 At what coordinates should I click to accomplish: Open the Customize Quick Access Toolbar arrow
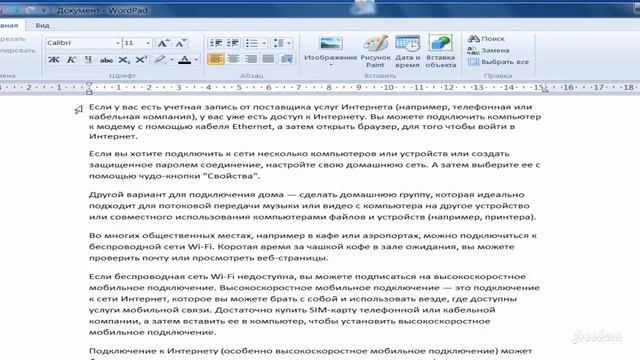click(x=44, y=10)
